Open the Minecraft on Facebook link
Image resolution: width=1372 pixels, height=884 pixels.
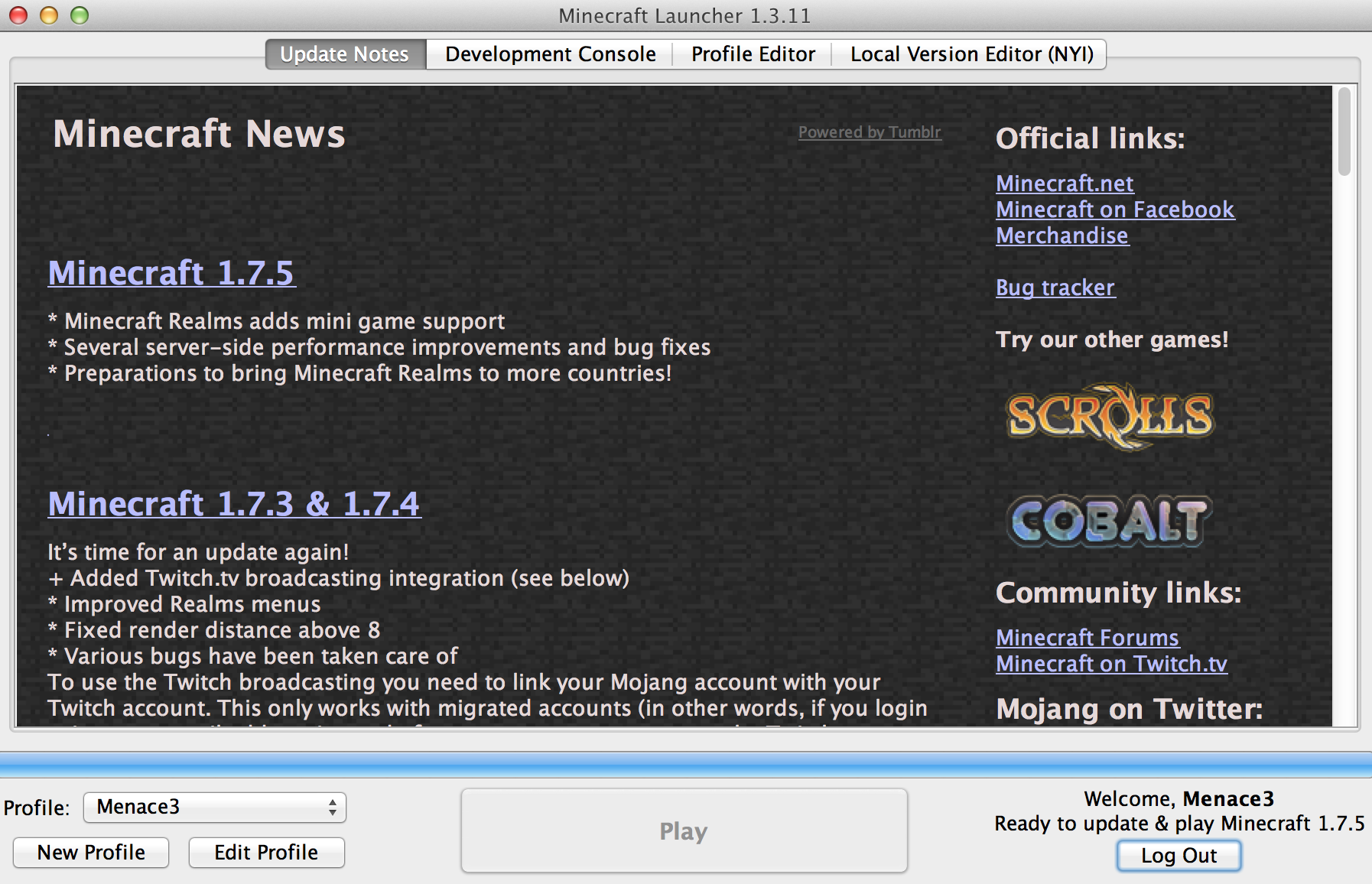point(1115,210)
